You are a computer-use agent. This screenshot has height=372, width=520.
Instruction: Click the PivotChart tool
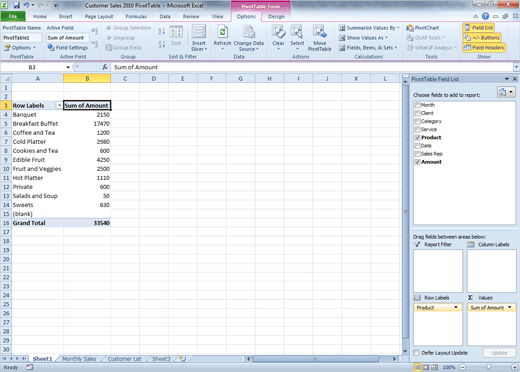click(423, 28)
